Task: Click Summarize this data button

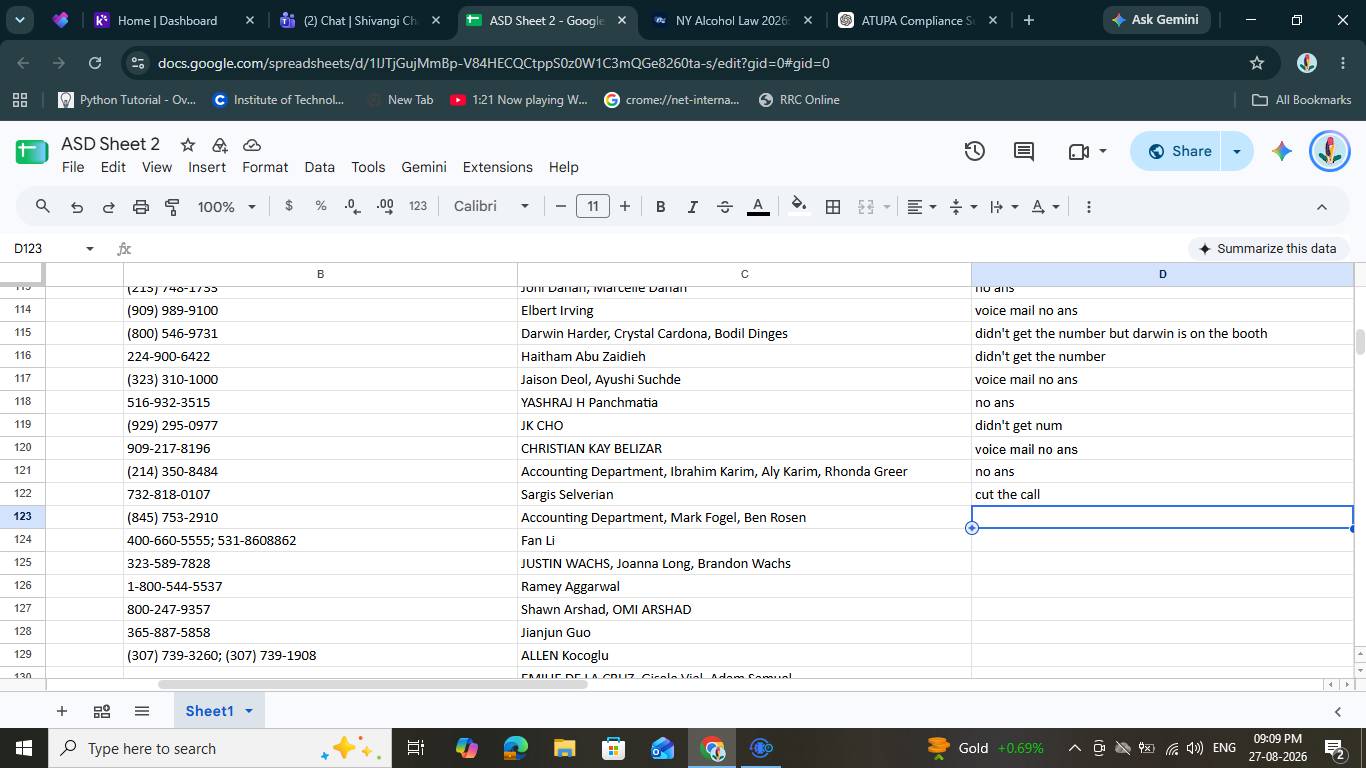Action: pos(1267,248)
